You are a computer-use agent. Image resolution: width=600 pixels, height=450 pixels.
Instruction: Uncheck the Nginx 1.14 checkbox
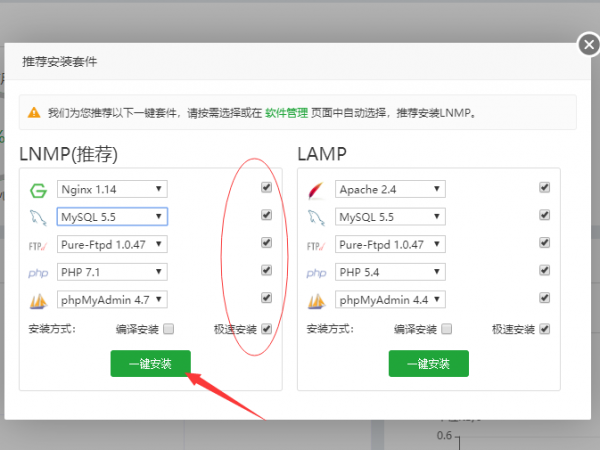[x=266, y=188]
